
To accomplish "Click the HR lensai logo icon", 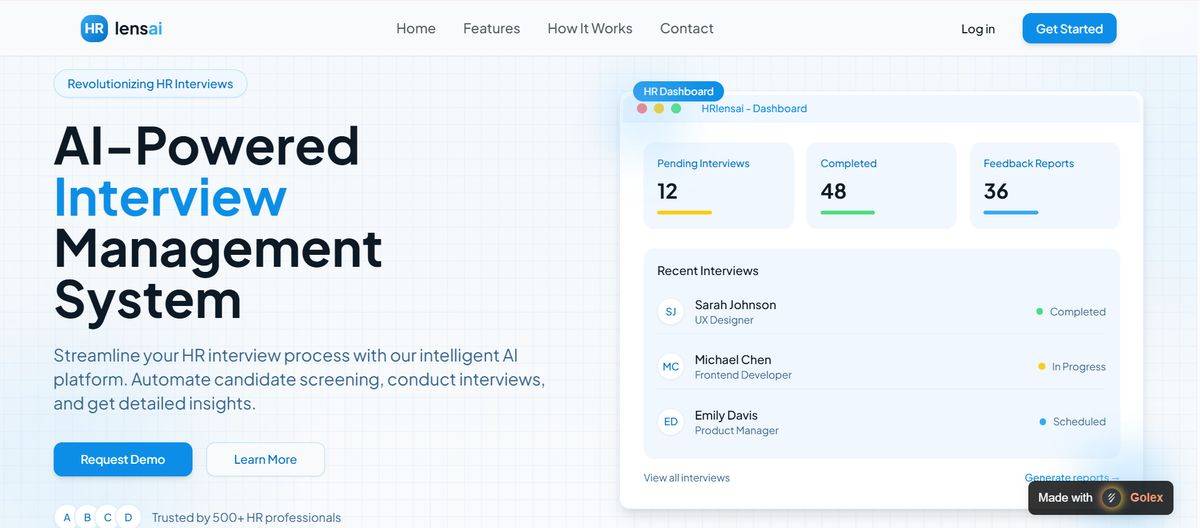I will (94, 29).
